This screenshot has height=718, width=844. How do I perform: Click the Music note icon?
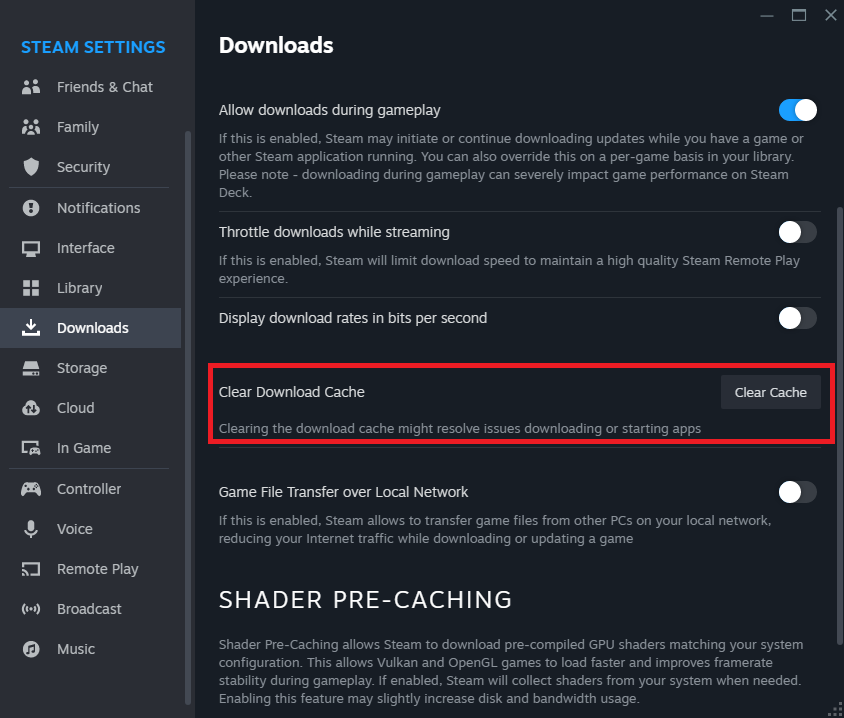pyautogui.click(x=31, y=649)
